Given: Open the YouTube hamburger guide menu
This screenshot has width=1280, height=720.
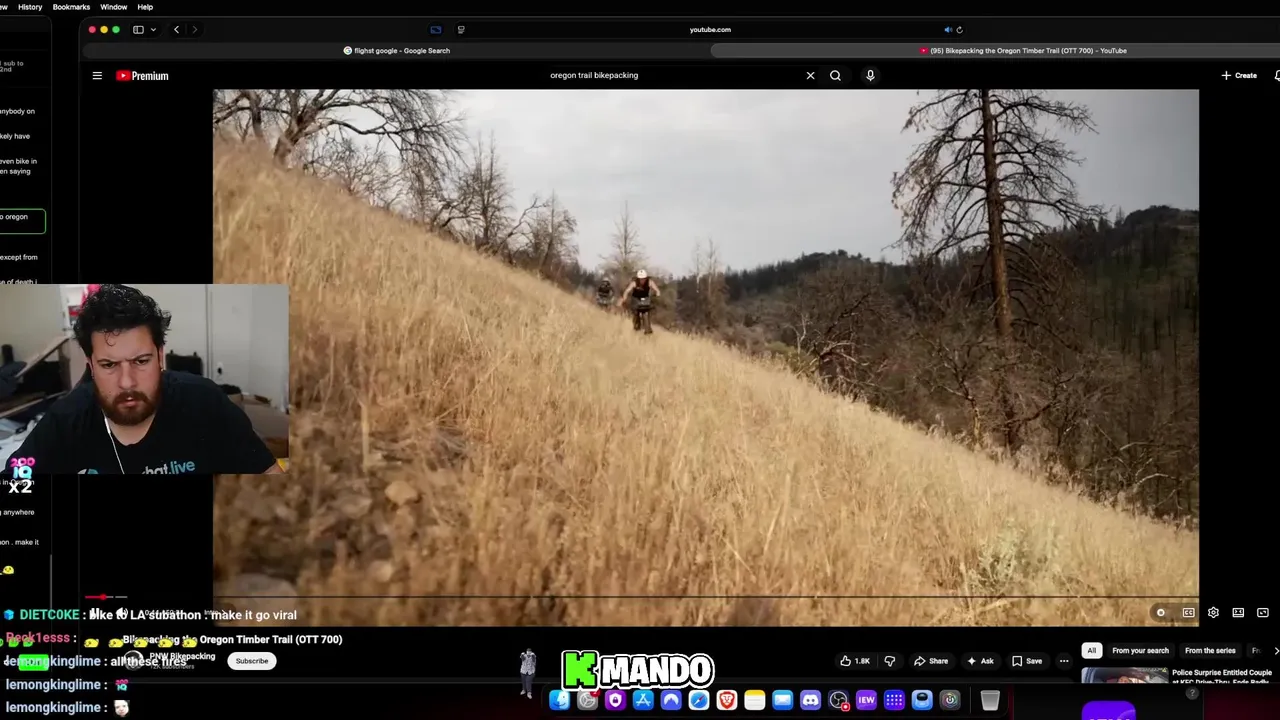Looking at the screenshot, I should (97, 76).
